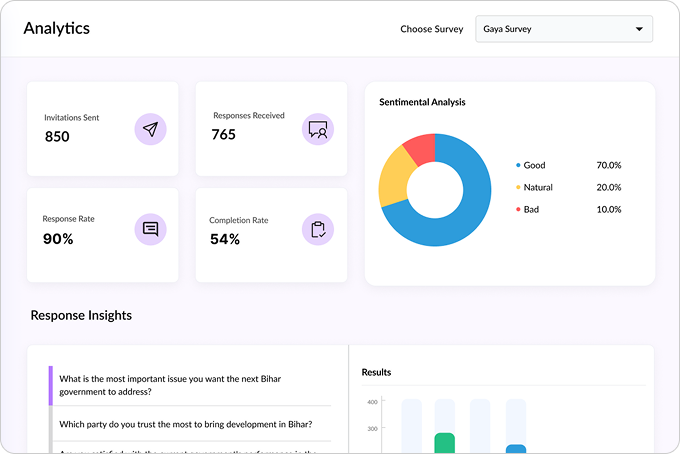Click the Invitations Sent 850 card

point(102,129)
